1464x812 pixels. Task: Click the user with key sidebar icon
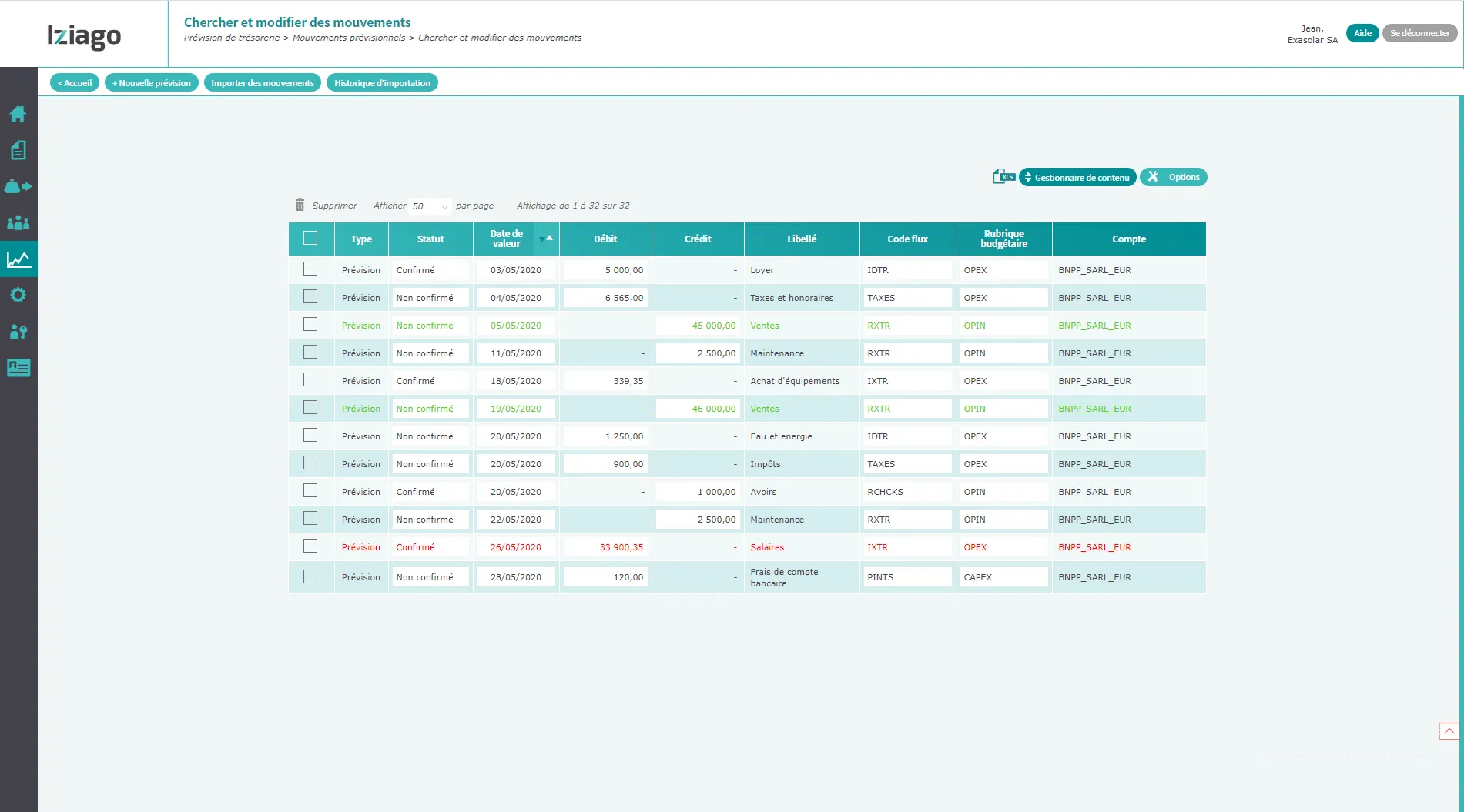pos(18,332)
